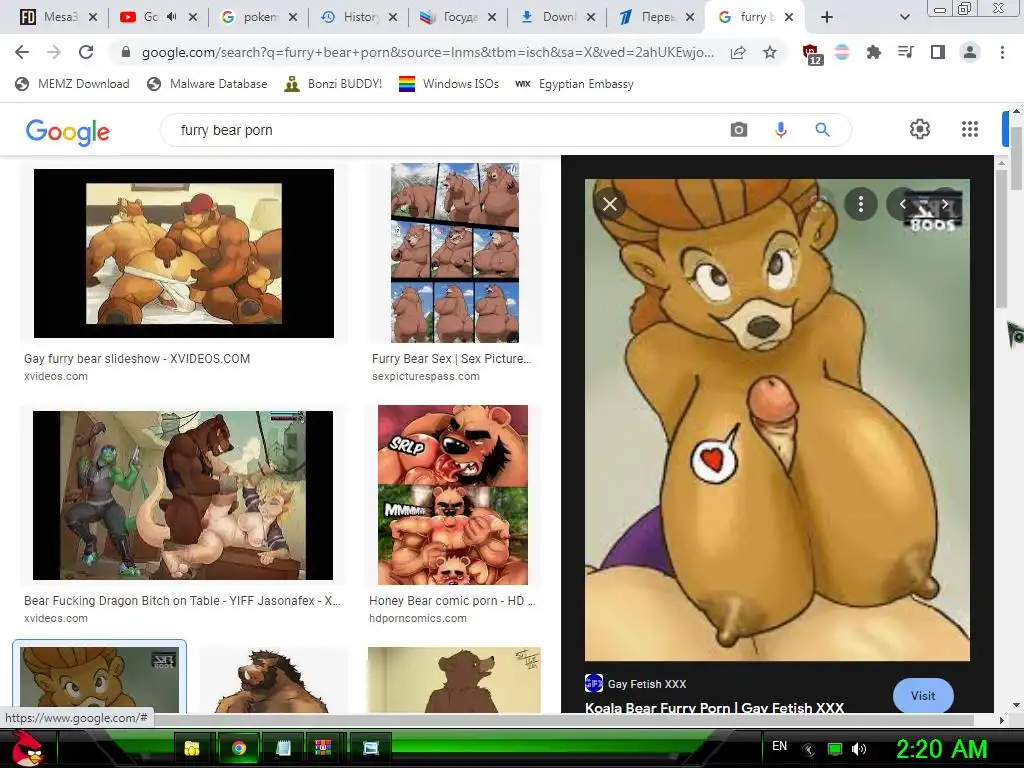Click the Google logo
This screenshot has width=1024, height=768.
pos(68,131)
